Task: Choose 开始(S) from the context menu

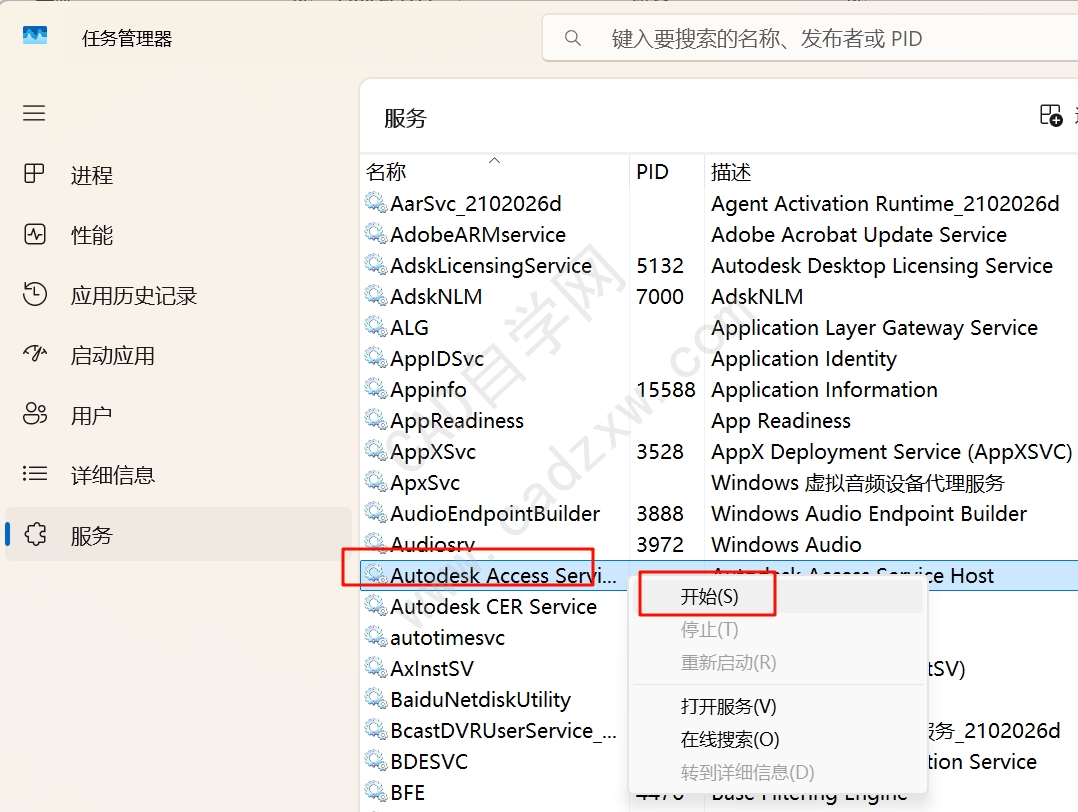Action: pyautogui.click(x=778, y=596)
